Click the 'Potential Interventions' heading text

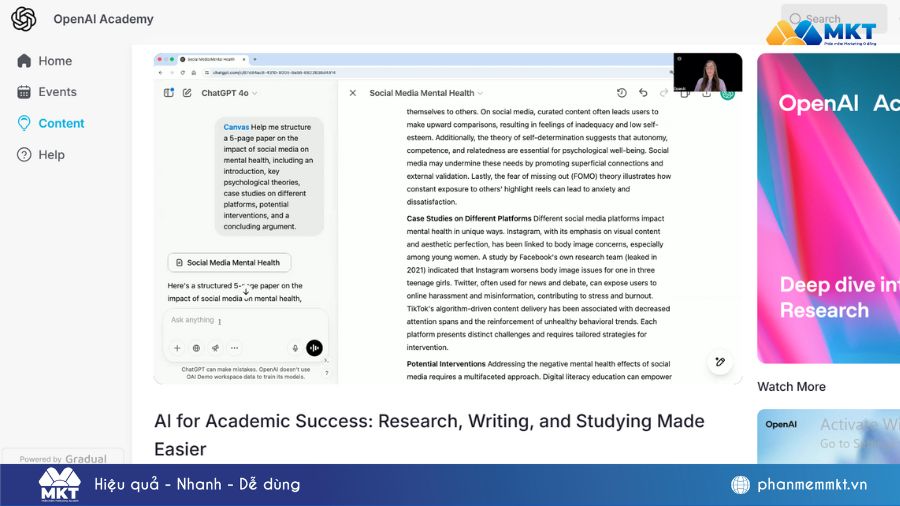point(446,364)
